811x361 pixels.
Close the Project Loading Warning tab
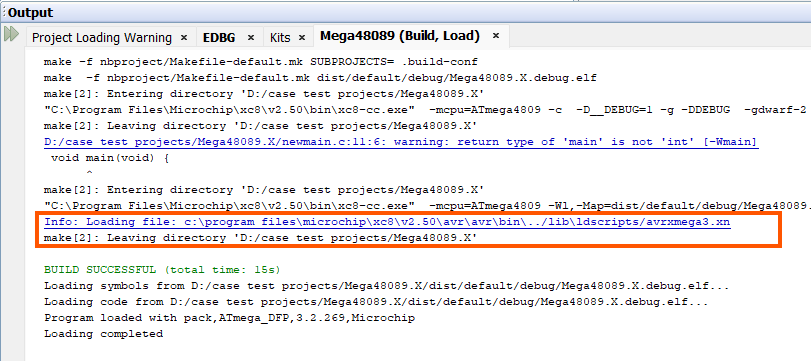point(184,38)
